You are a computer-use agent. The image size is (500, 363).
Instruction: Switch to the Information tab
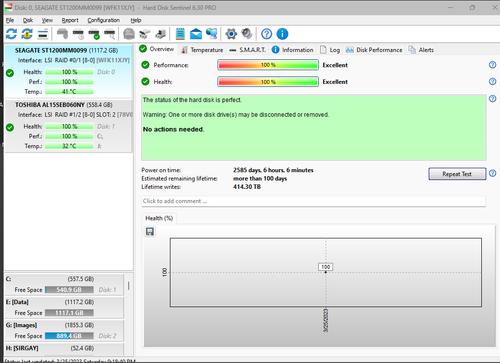point(293,50)
